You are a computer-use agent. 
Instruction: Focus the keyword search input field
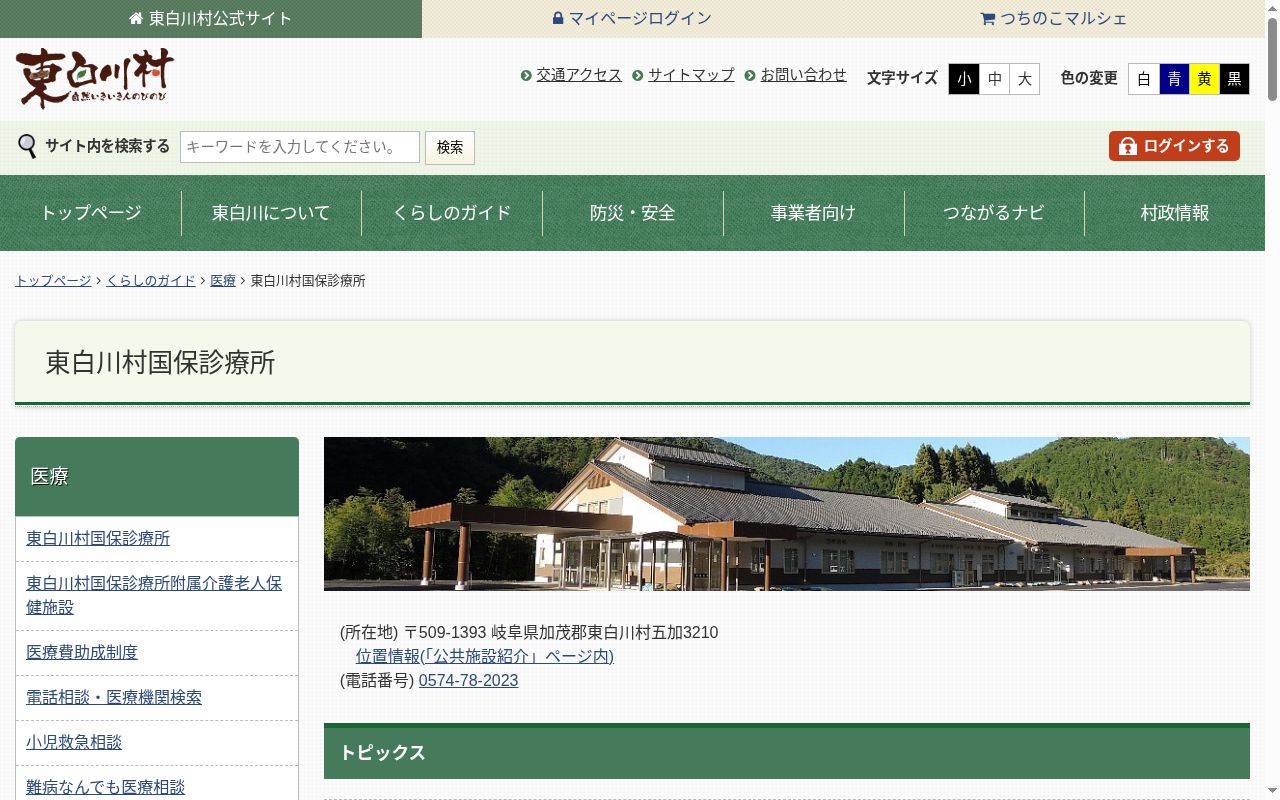[300, 147]
